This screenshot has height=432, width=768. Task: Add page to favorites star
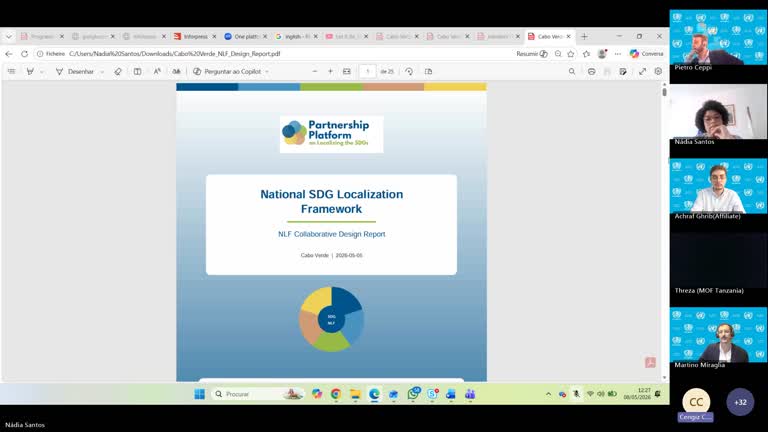click(x=571, y=54)
